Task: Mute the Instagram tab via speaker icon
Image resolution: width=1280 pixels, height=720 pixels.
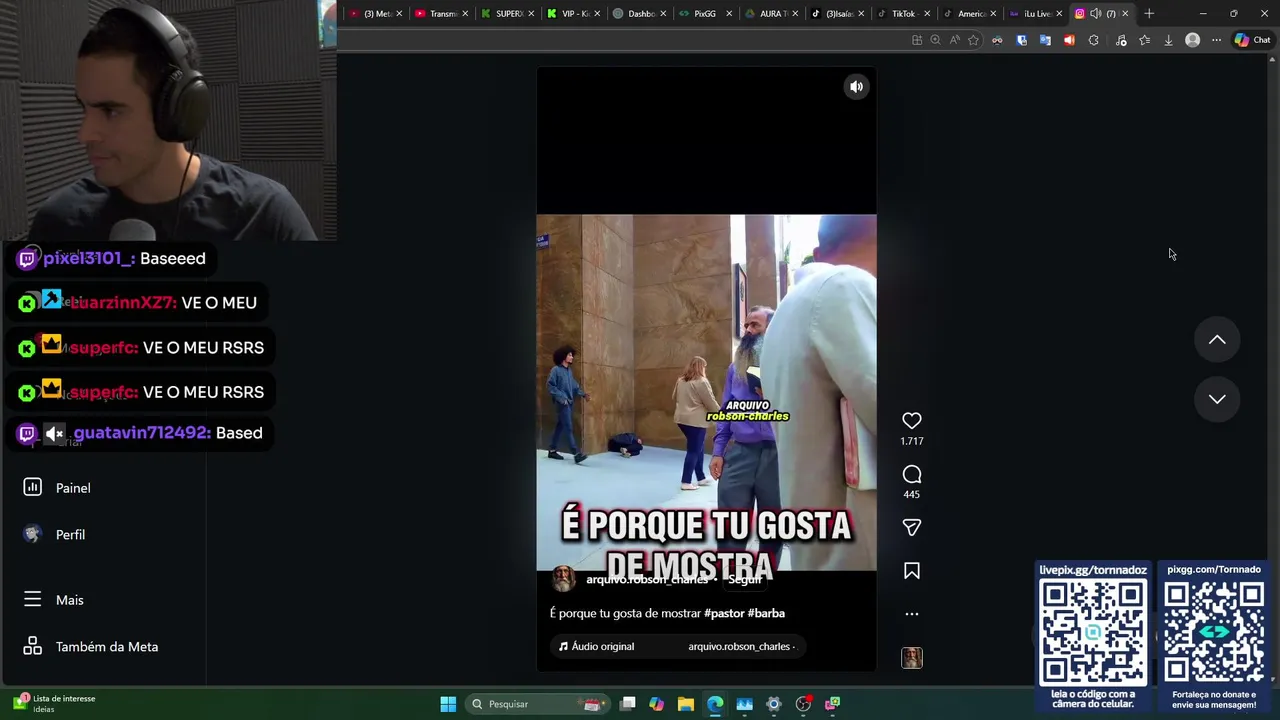Action: coord(1095,13)
